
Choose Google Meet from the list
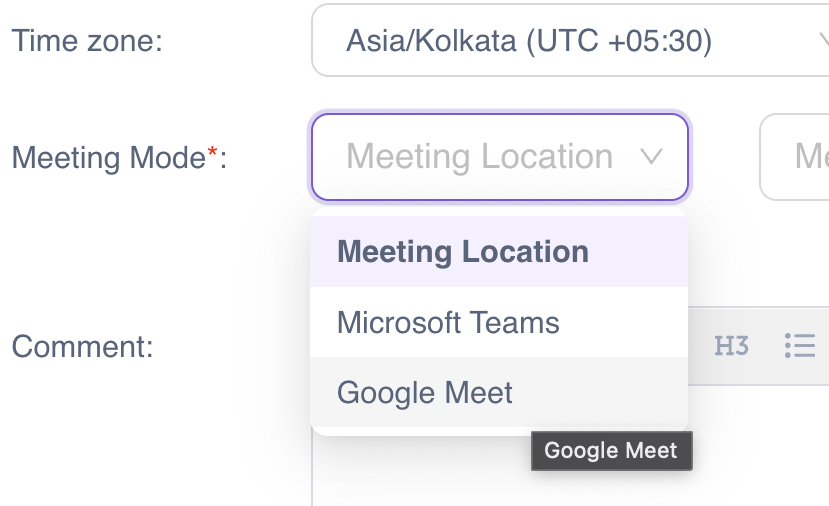click(x=499, y=392)
